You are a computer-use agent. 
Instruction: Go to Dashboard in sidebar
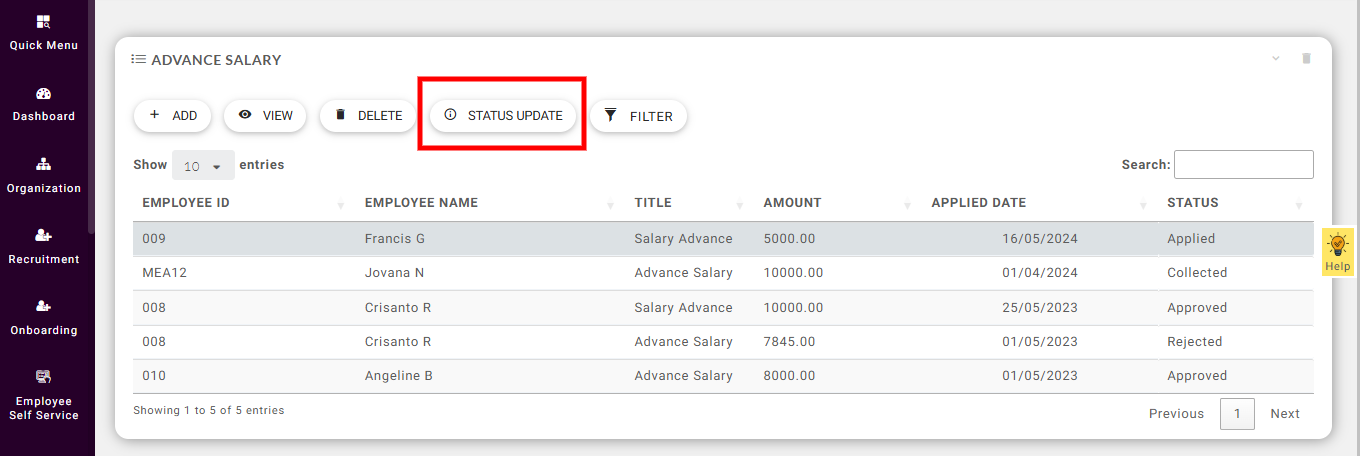click(x=43, y=94)
